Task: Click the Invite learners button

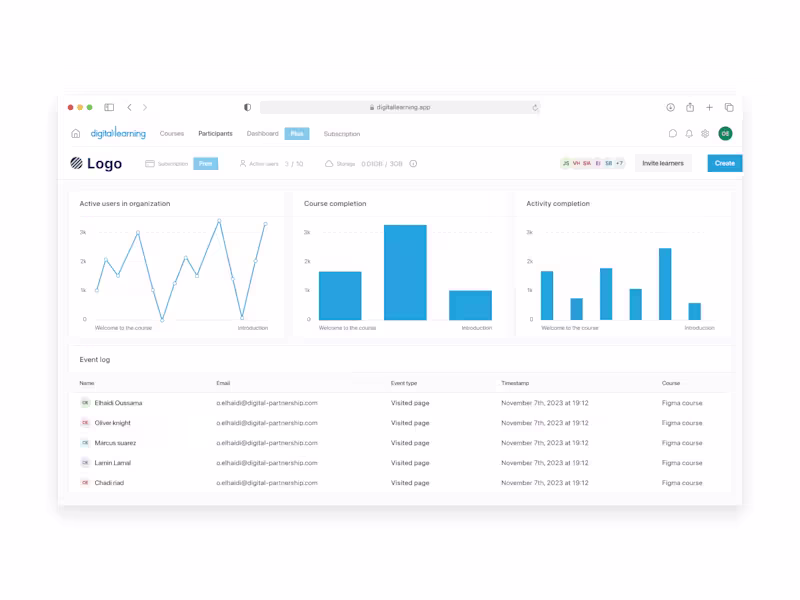Action: [663, 163]
